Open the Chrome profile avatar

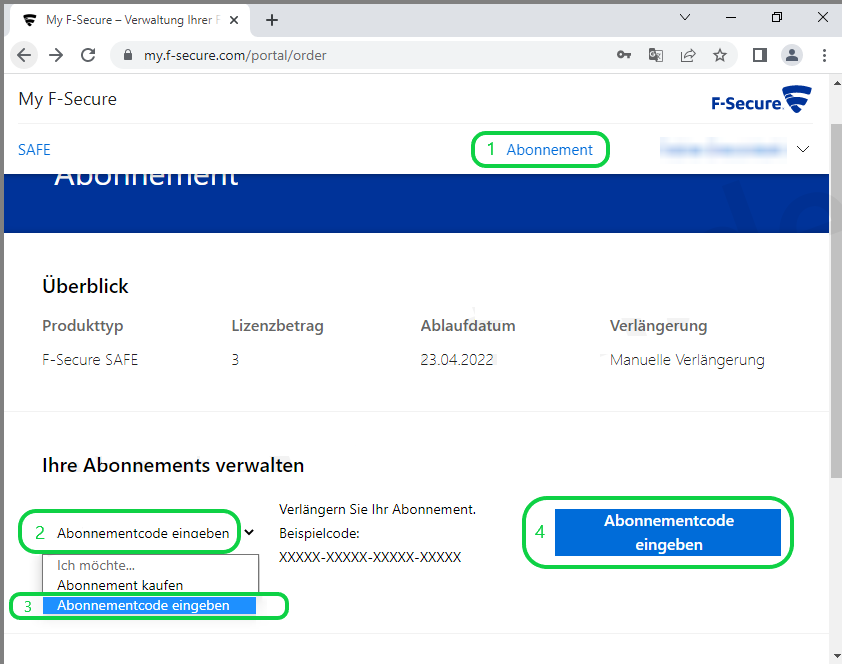click(792, 55)
